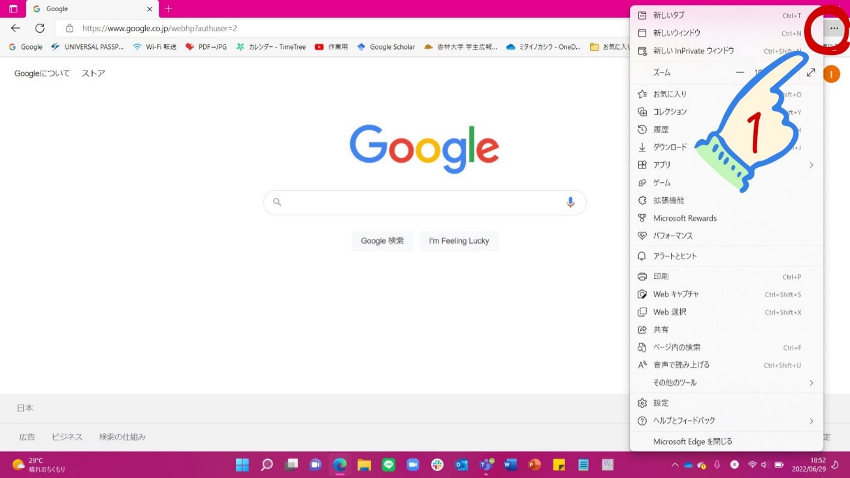850x478 pixels.
Task: Click the address bar URL field
Action: point(347,28)
